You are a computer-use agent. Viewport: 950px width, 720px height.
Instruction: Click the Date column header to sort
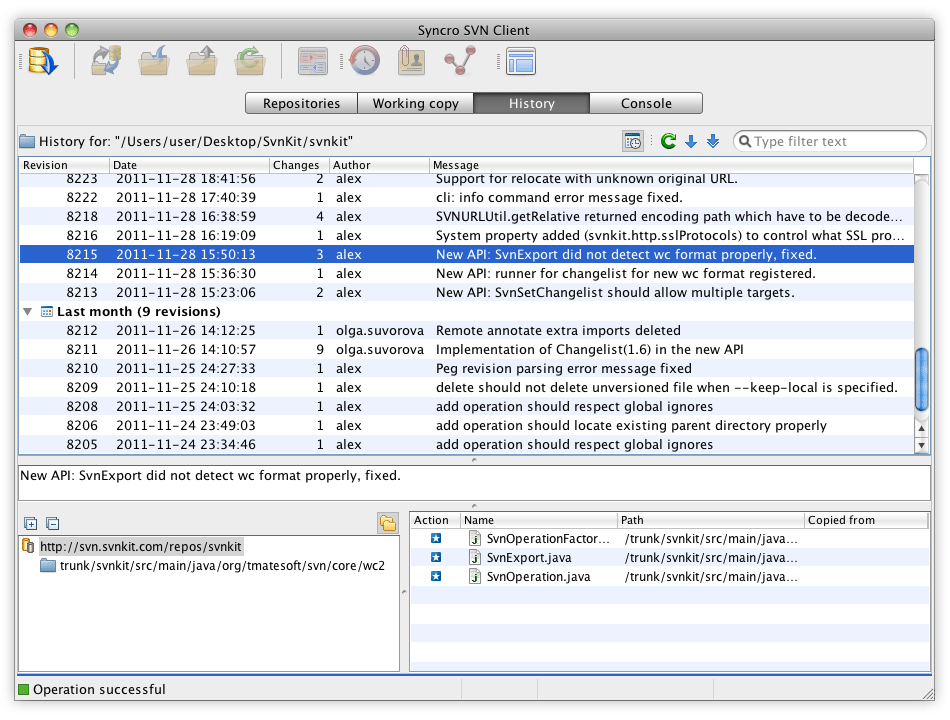190,165
